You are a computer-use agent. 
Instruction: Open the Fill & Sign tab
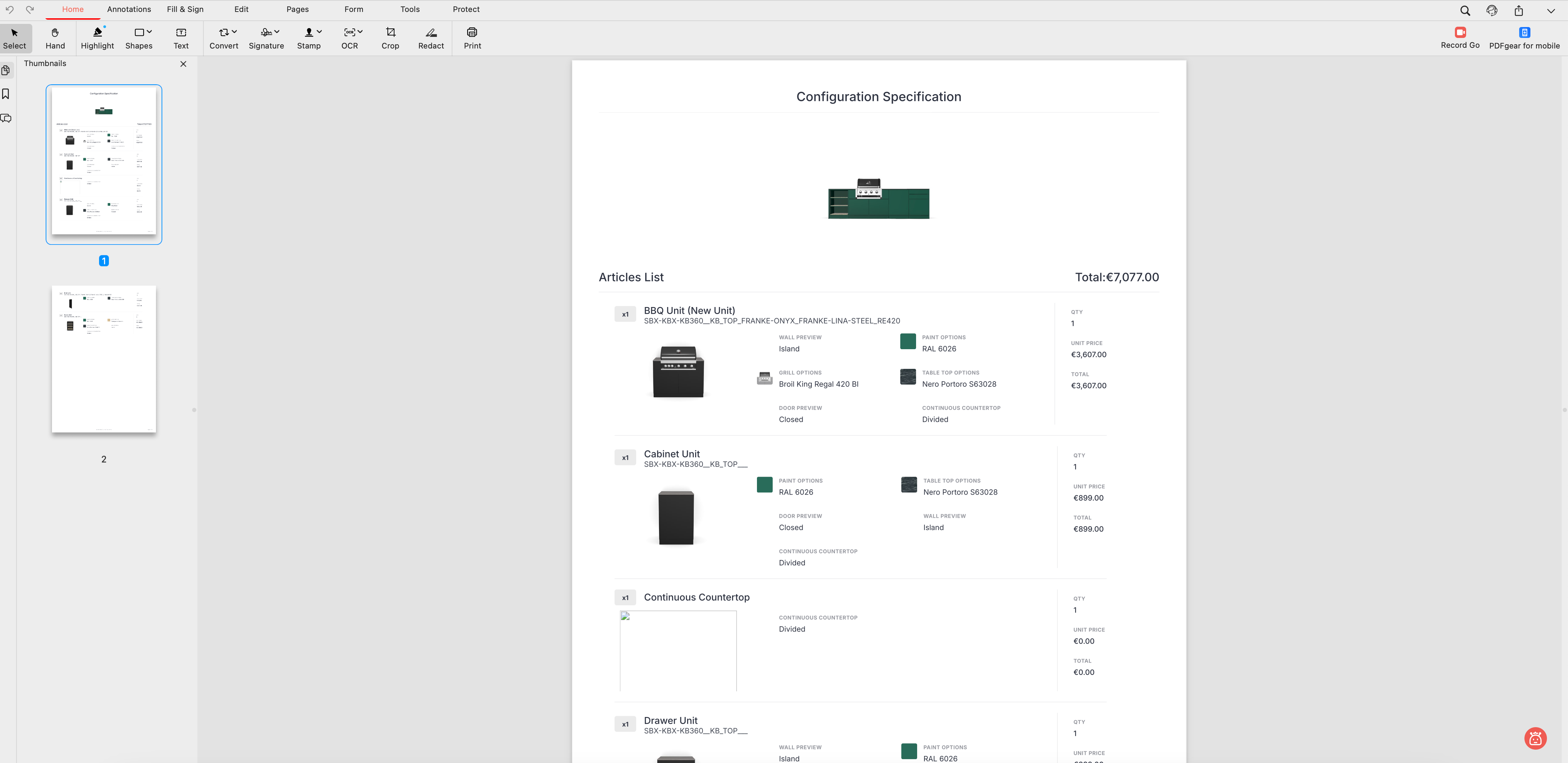[x=185, y=9]
